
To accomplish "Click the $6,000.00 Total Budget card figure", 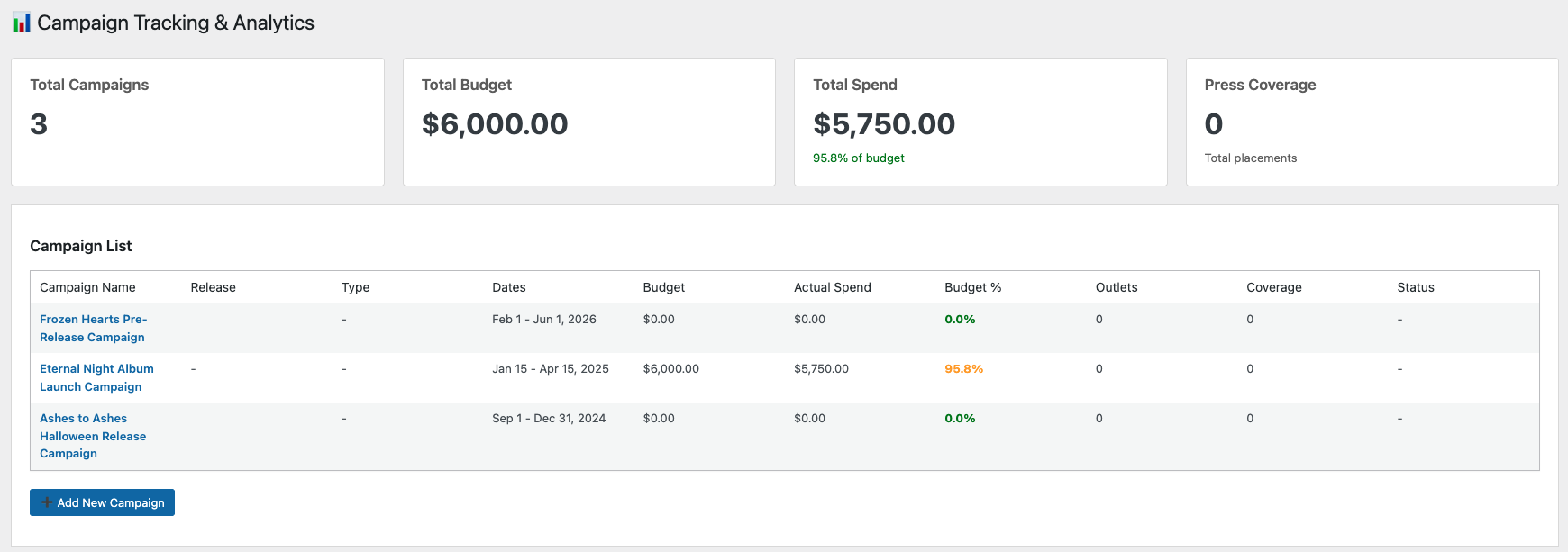I will pyautogui.click(x=495, y=124).
